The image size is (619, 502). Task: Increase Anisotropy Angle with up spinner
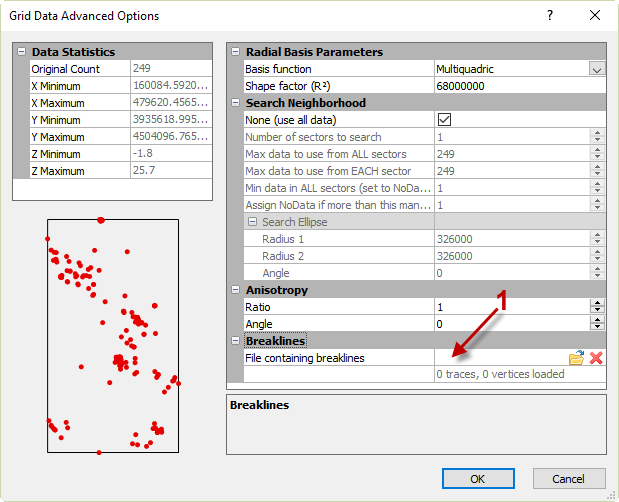[x=597, y=320]
